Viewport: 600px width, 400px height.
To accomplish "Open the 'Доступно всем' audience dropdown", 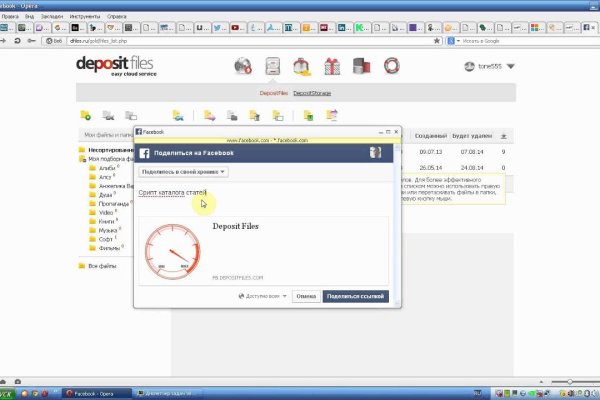I will pyautogui.click(x=264, y=296).
